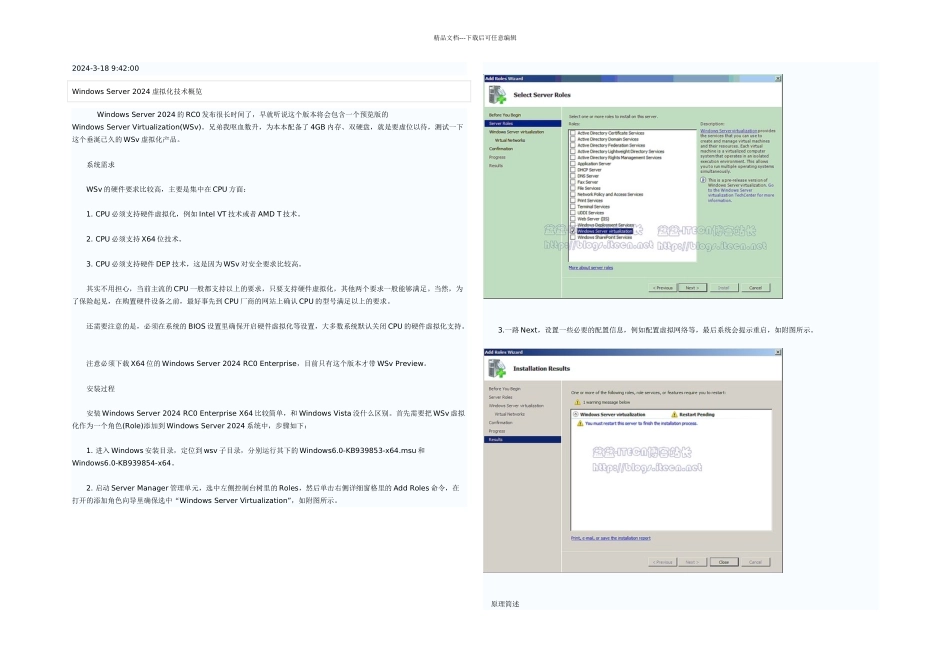Screen dimensions: 950x672
Task: Open Confirmation step in Select Server Roles wizard
Action: point(501,149)
